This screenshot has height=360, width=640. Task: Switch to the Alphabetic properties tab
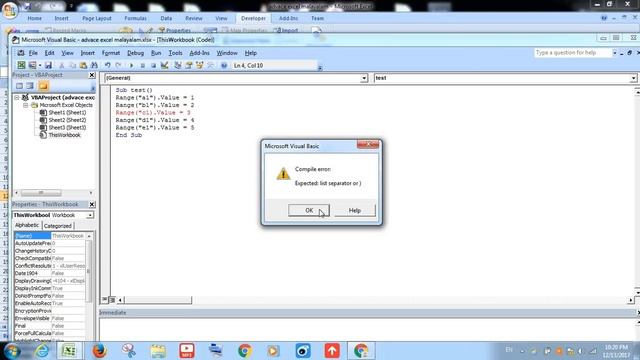click(27, 225)
